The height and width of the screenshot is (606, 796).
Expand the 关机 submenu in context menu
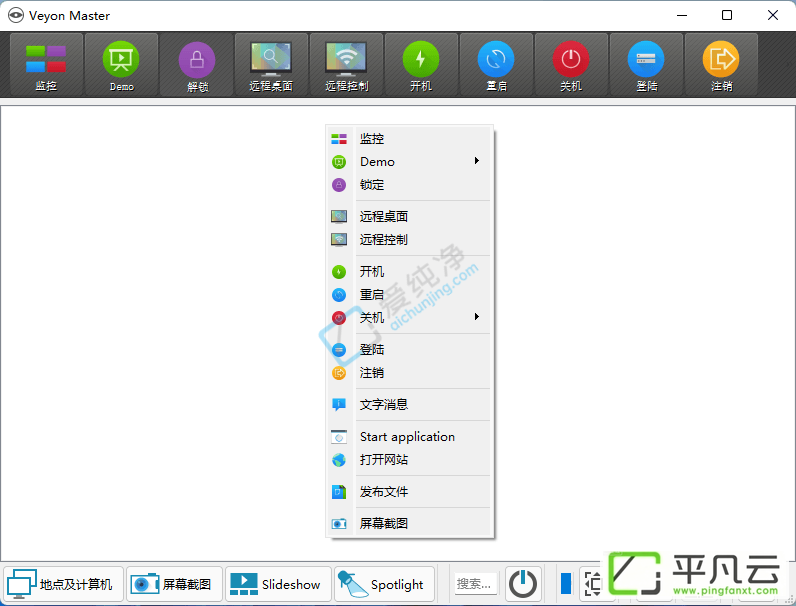[x=409, y=318]
